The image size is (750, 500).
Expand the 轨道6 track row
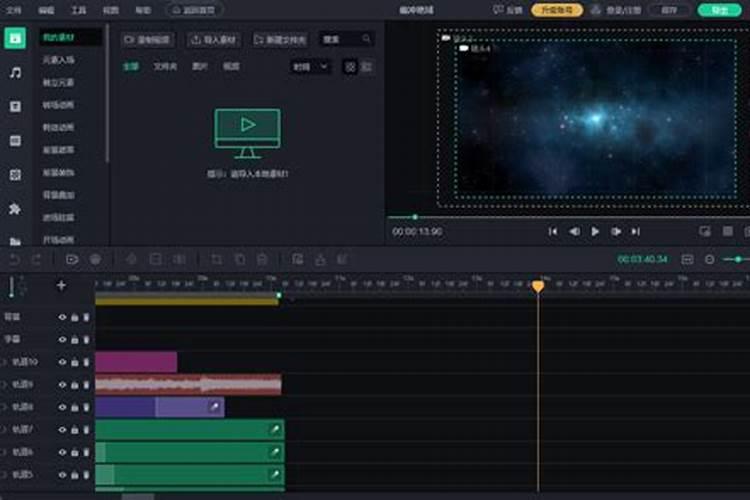tap(4, 452)
